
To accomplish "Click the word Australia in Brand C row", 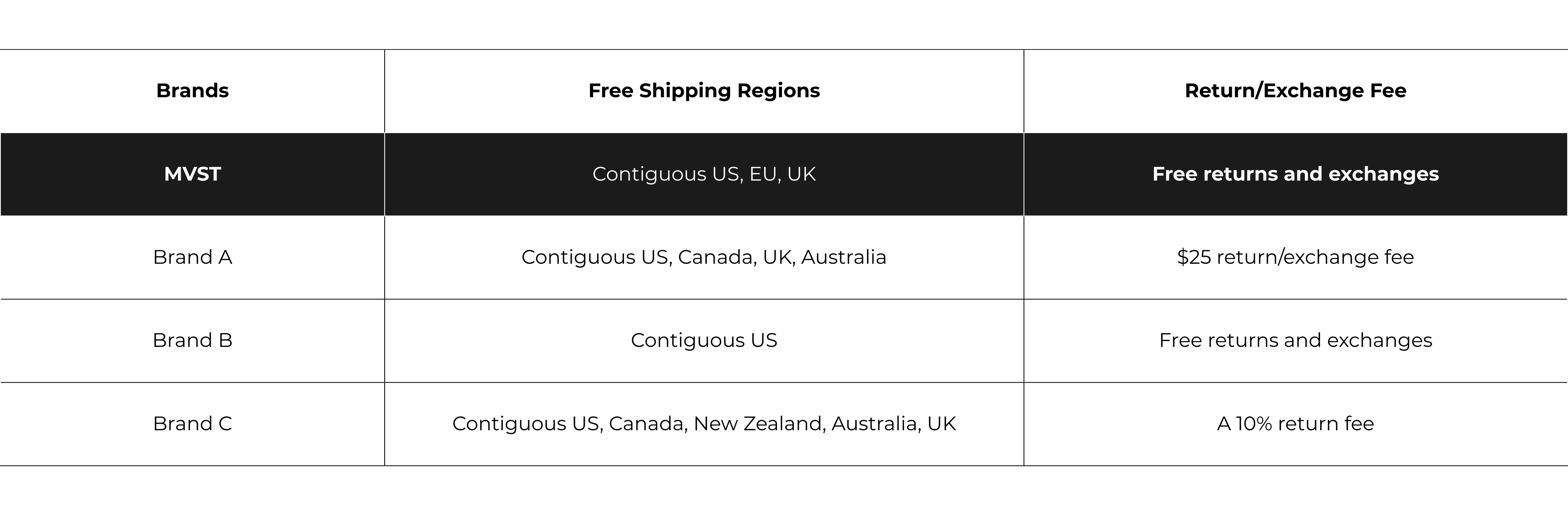I will tap(874, 423).
